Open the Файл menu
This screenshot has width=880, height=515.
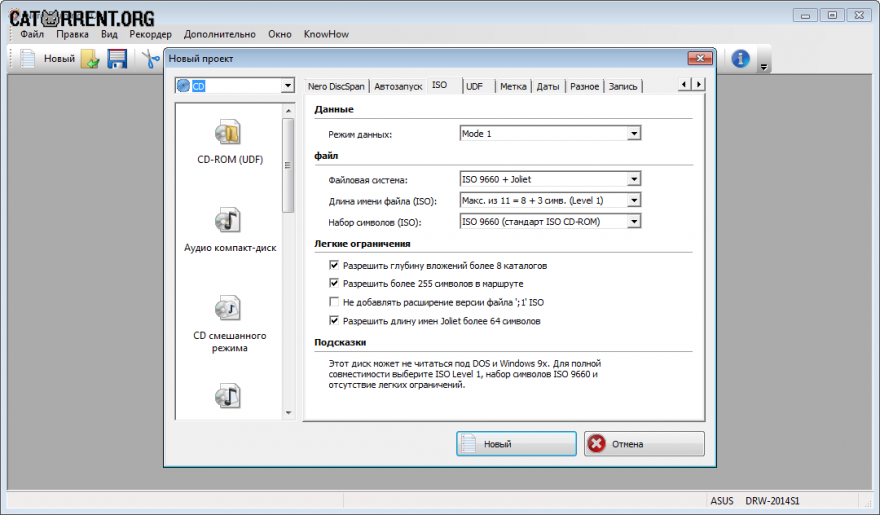[x=32, y=34]
